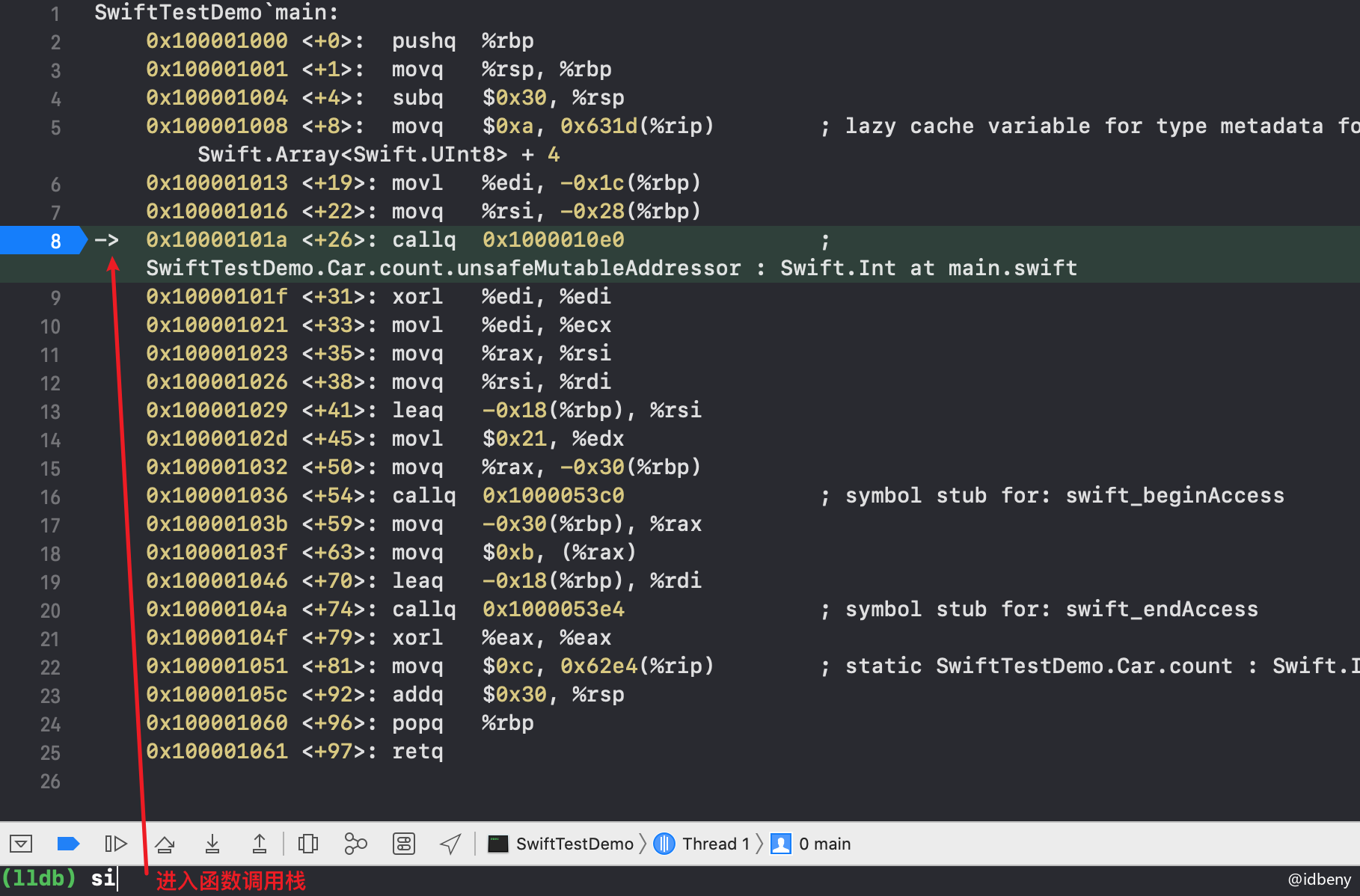This screenshot has height=896, width=1360.
Task: Click the lldb console input containing si
Action: point(103,878)
